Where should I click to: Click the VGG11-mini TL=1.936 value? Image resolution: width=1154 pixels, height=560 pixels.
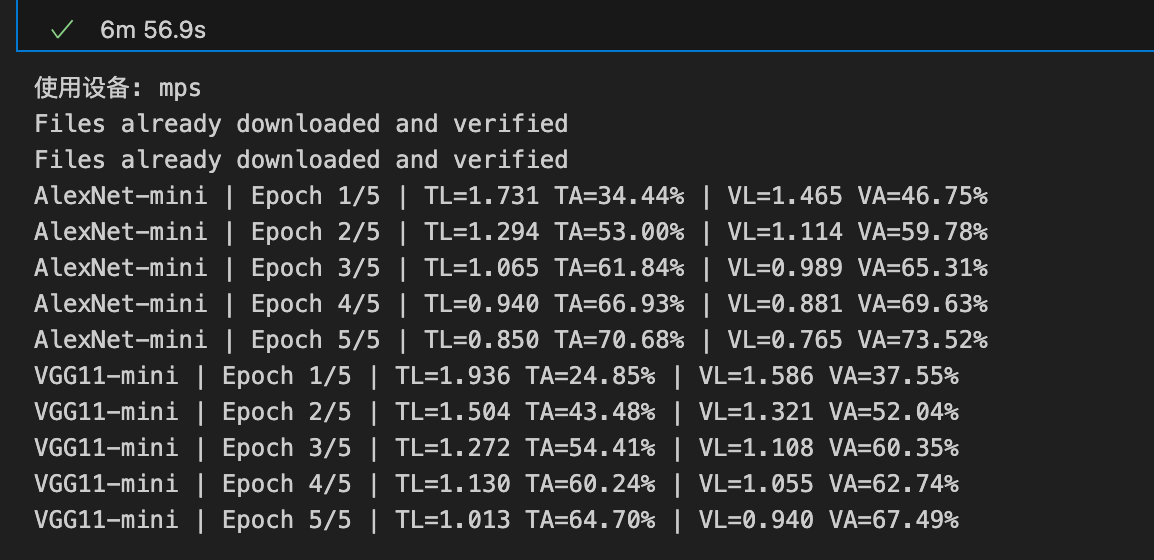click(453, 376)
